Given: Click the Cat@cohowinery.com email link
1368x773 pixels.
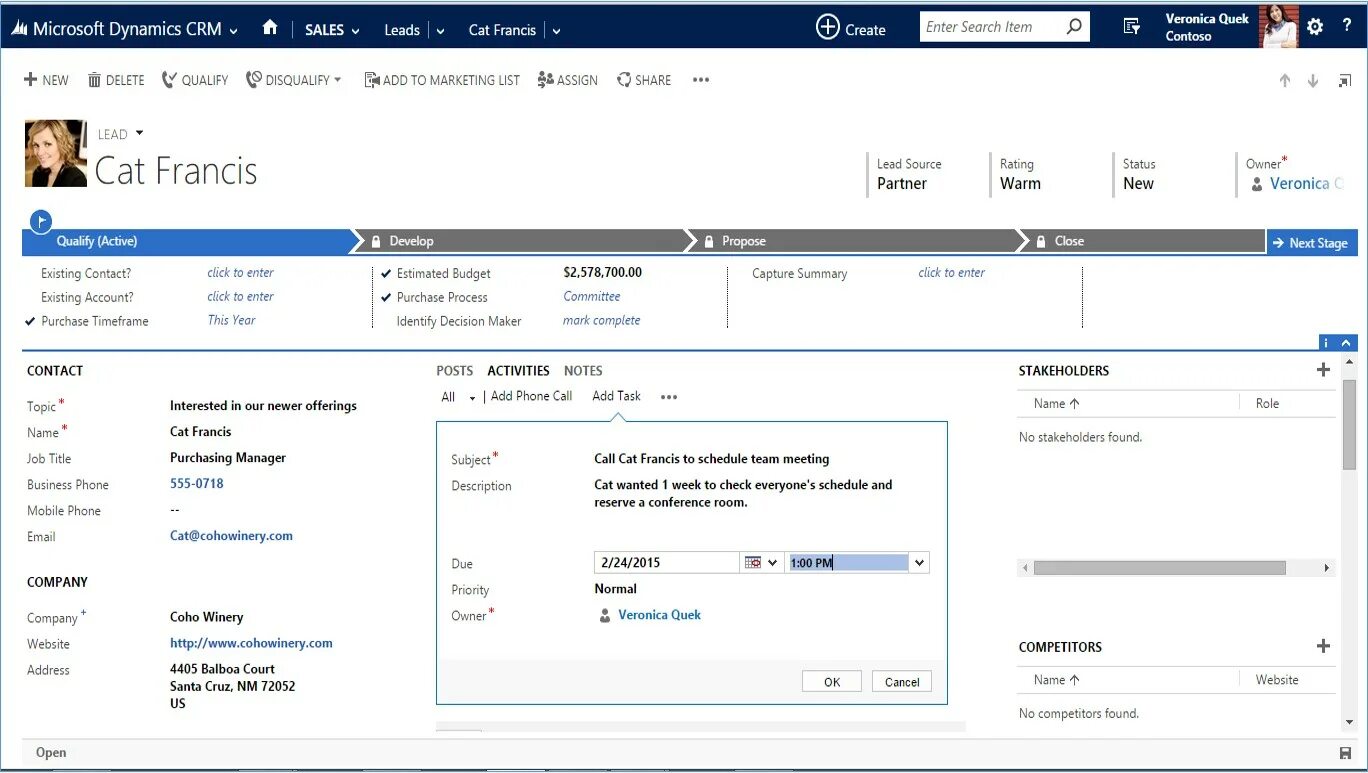Looking at the screenshot, I should click(231, 536).
